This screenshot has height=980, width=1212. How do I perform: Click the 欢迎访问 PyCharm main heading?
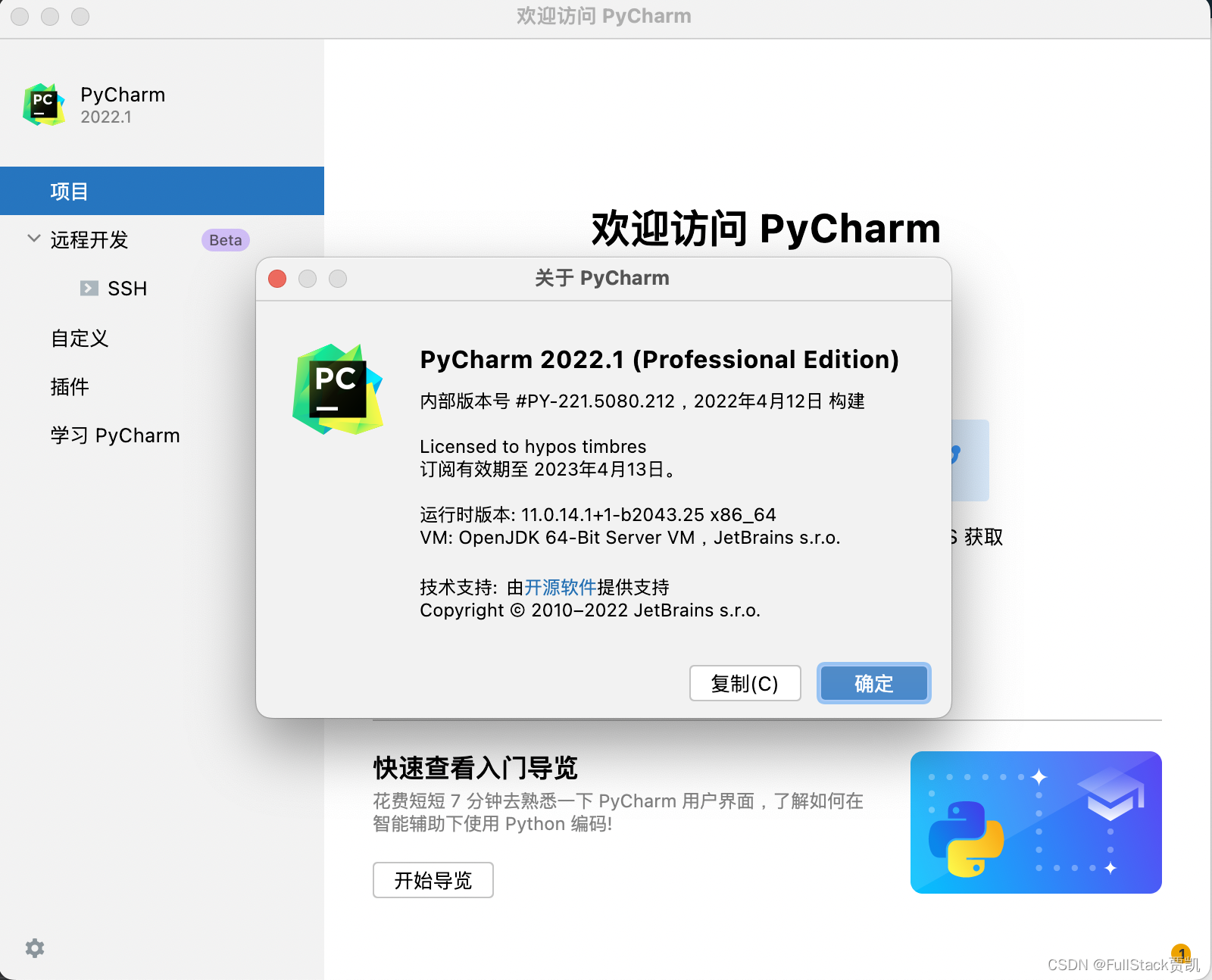[766, 228]
